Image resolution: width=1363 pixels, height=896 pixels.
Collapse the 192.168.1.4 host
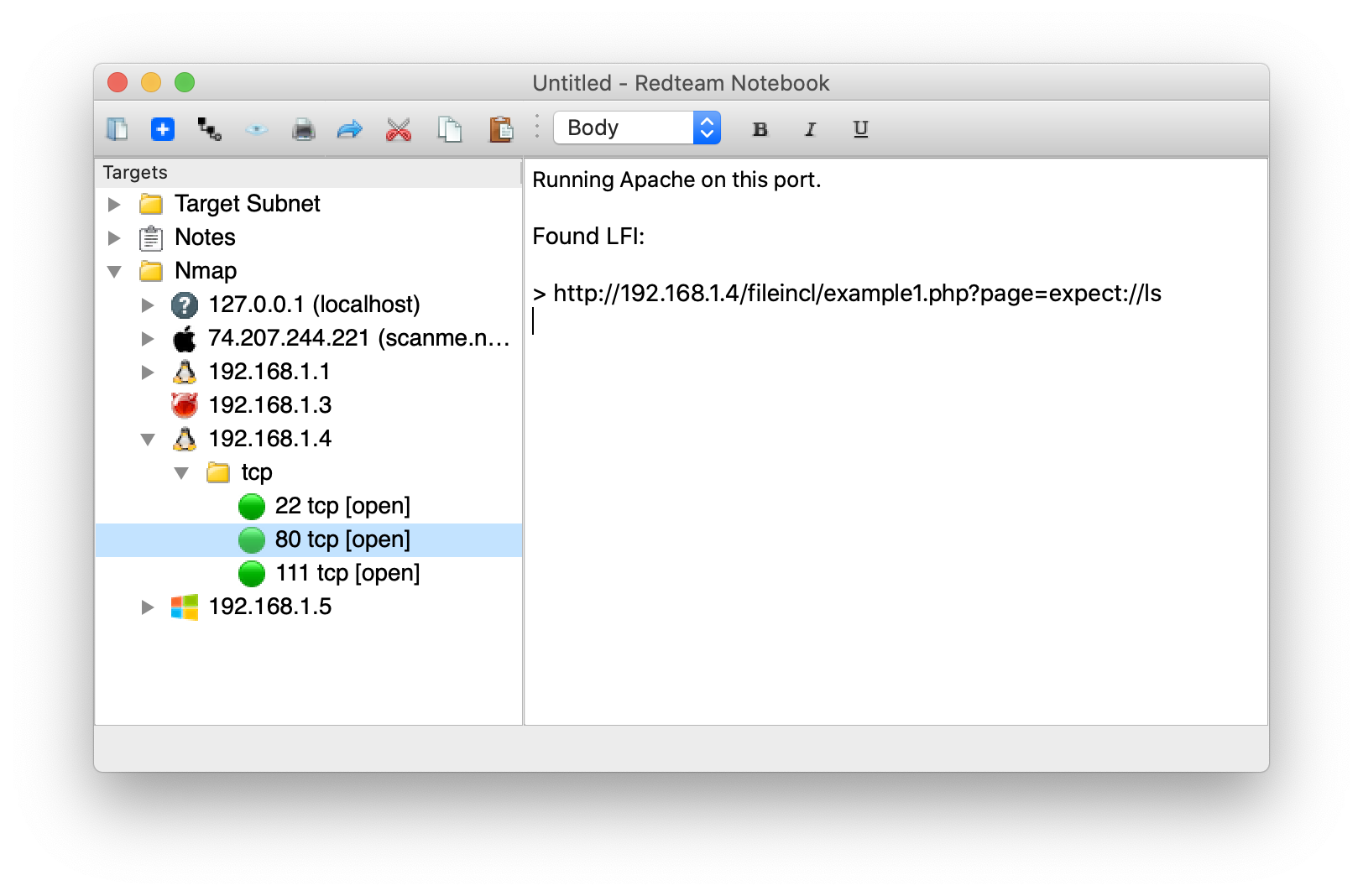coord(149,439)
